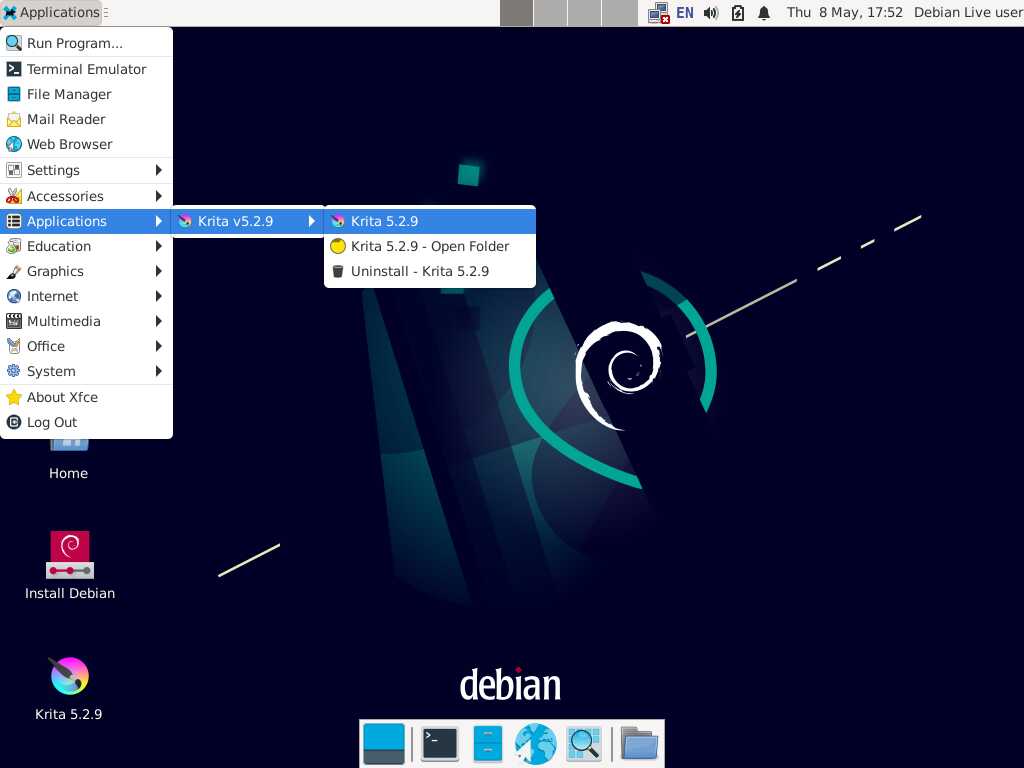Click the Terminal Emulator prompt icon
Screen dimensions: 1024x768
click(x=14, y=69)
